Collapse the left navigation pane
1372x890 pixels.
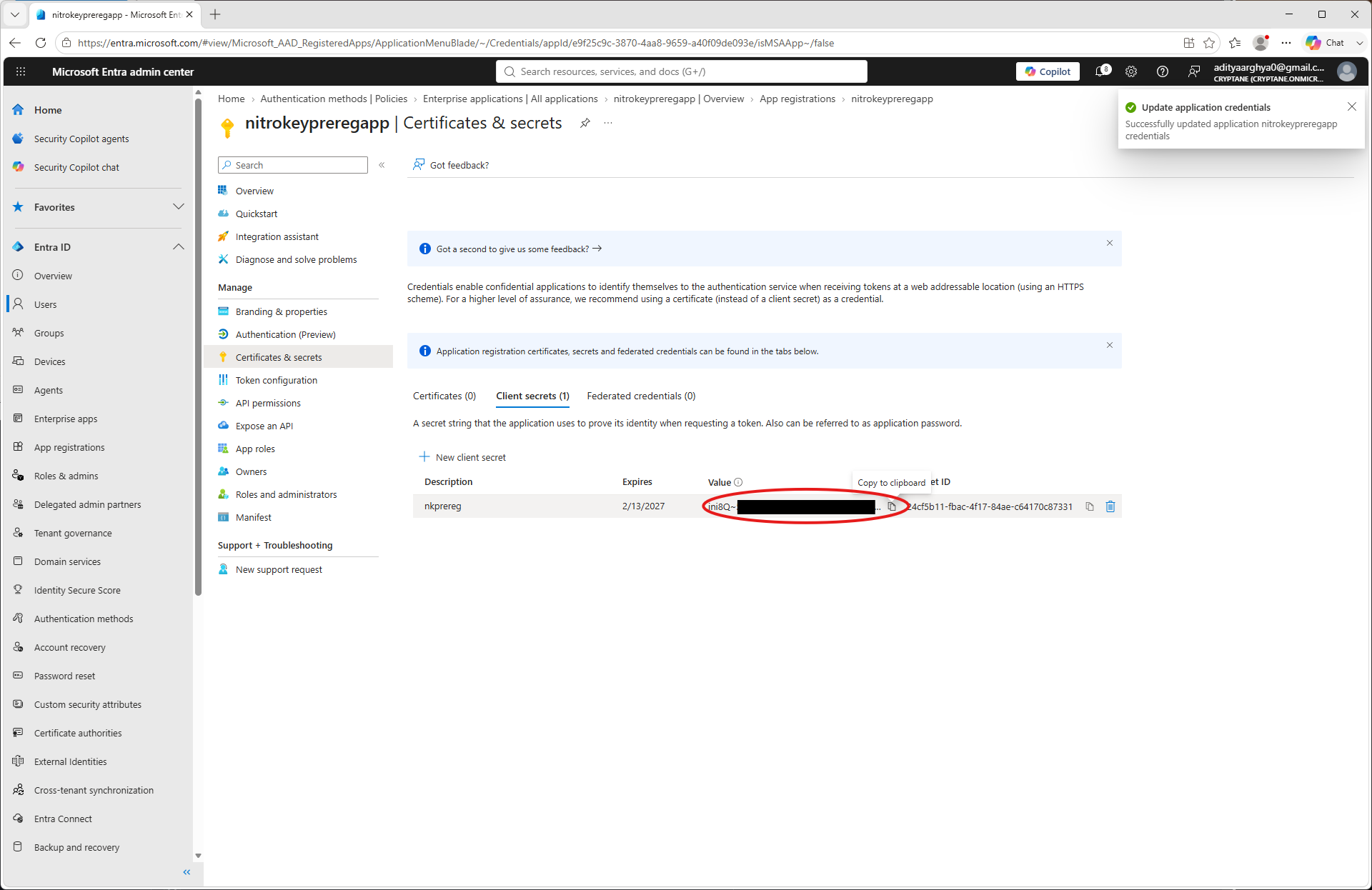[187, 872]
